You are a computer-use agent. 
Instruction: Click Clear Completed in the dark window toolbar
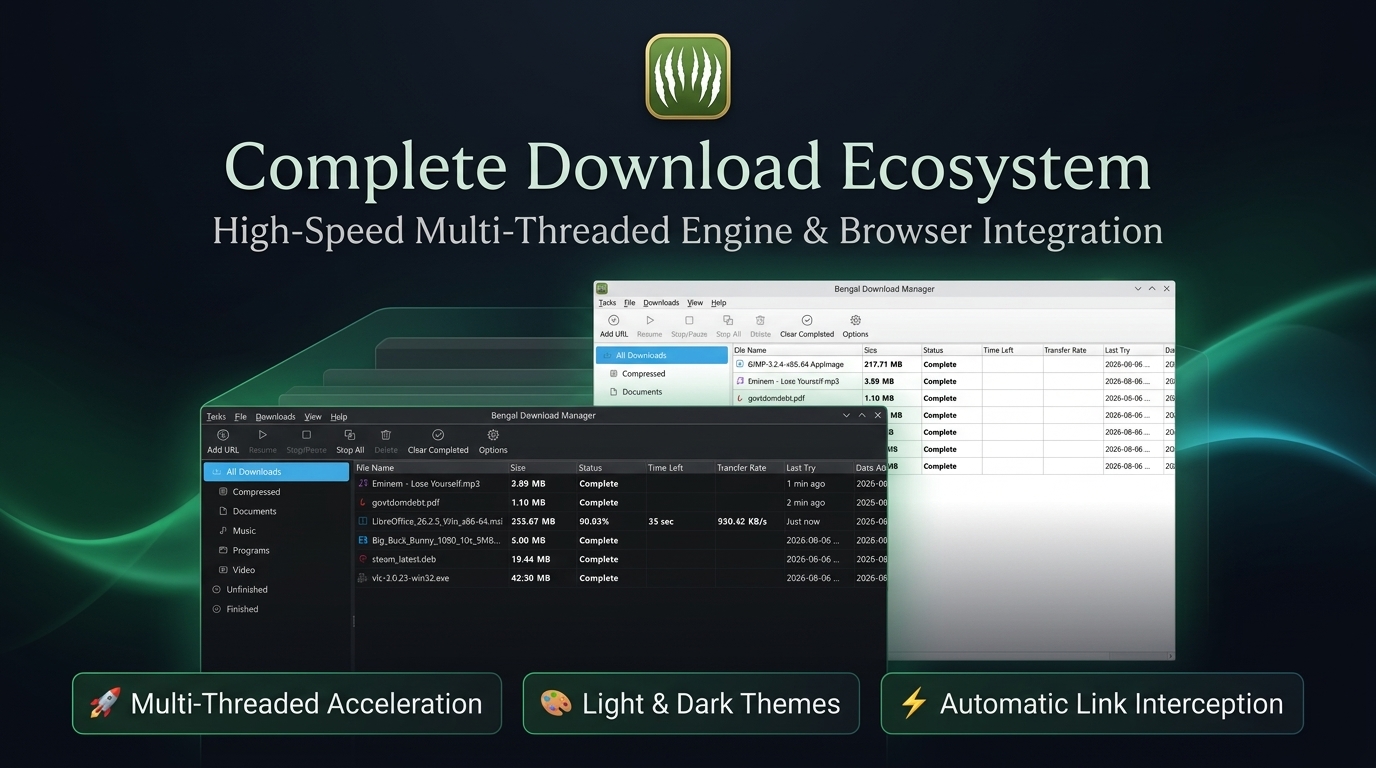click(x=438, y=442)
